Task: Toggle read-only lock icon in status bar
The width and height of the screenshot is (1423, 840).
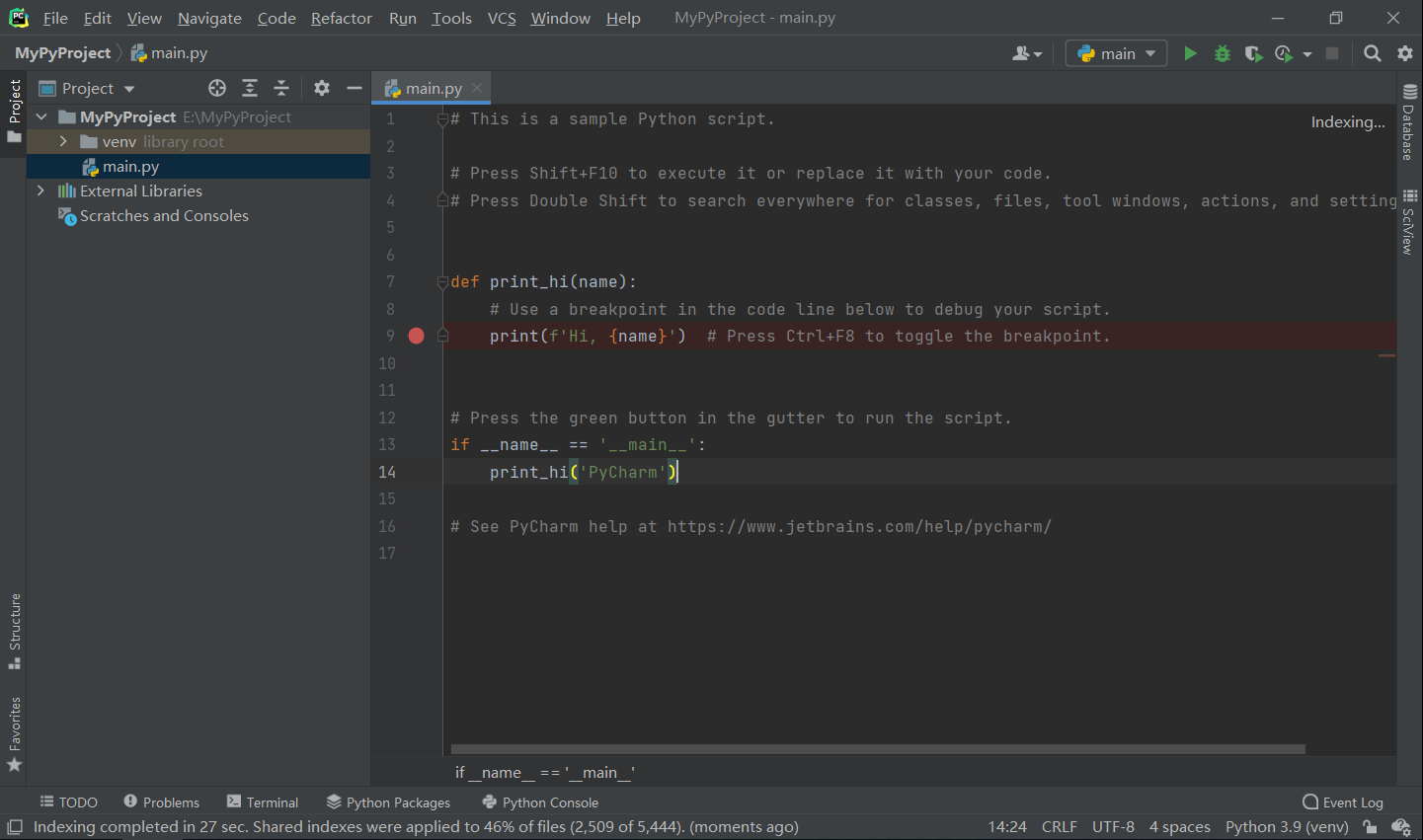Action: 1370,827
